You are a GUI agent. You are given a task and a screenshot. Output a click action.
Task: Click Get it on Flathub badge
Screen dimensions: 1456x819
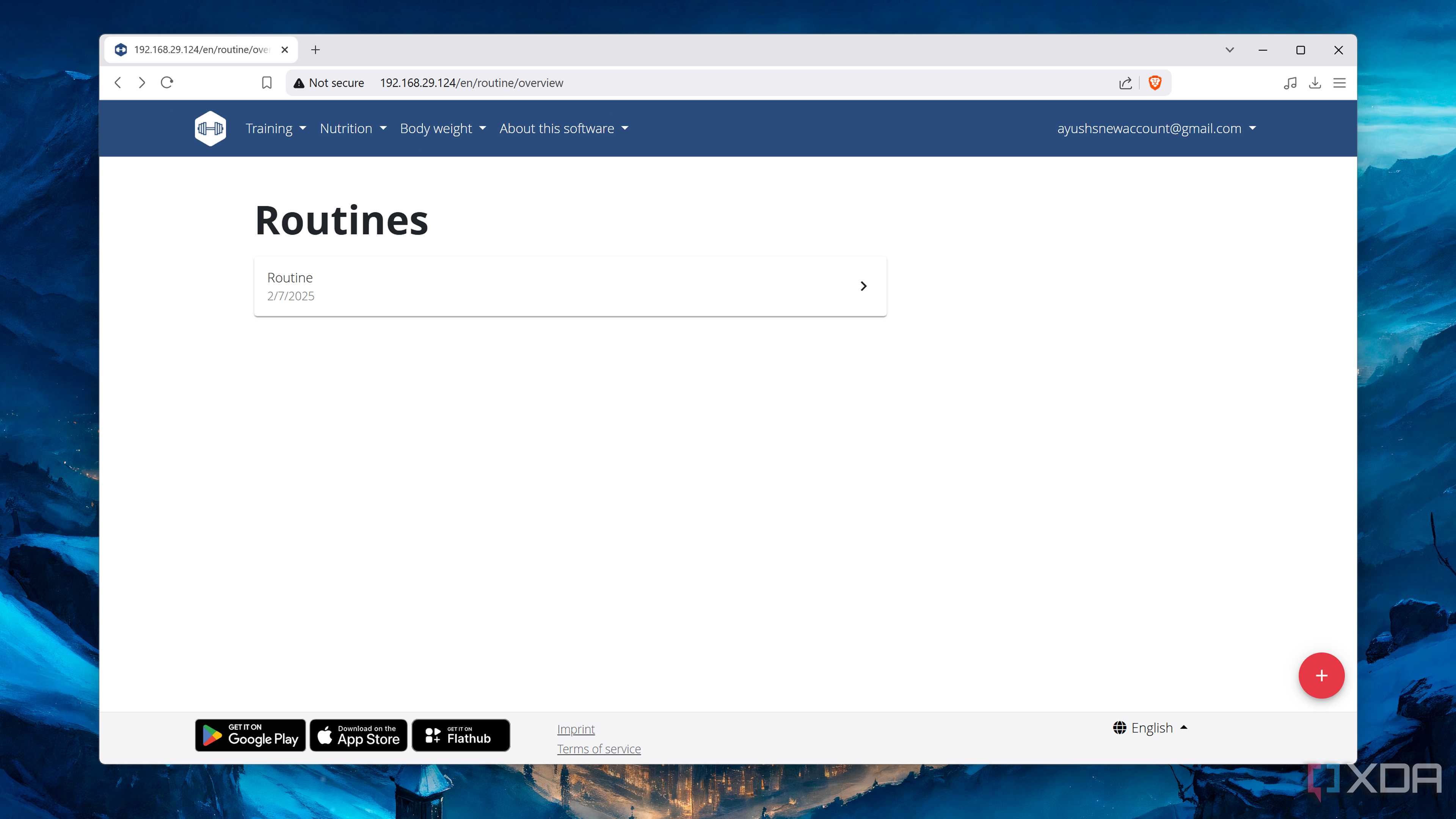coord(461,735)
